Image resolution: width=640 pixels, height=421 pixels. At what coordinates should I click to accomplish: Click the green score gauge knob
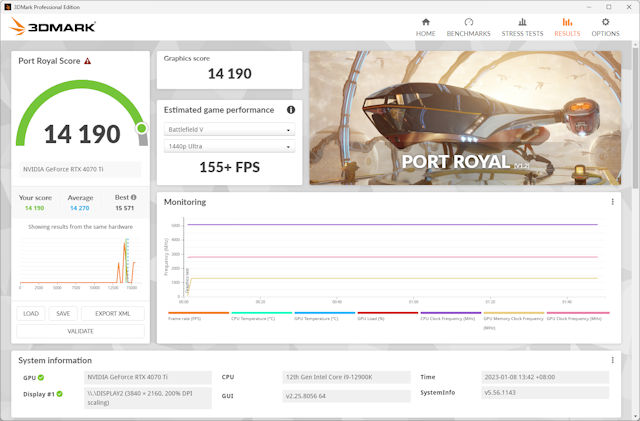pos(142,128)
